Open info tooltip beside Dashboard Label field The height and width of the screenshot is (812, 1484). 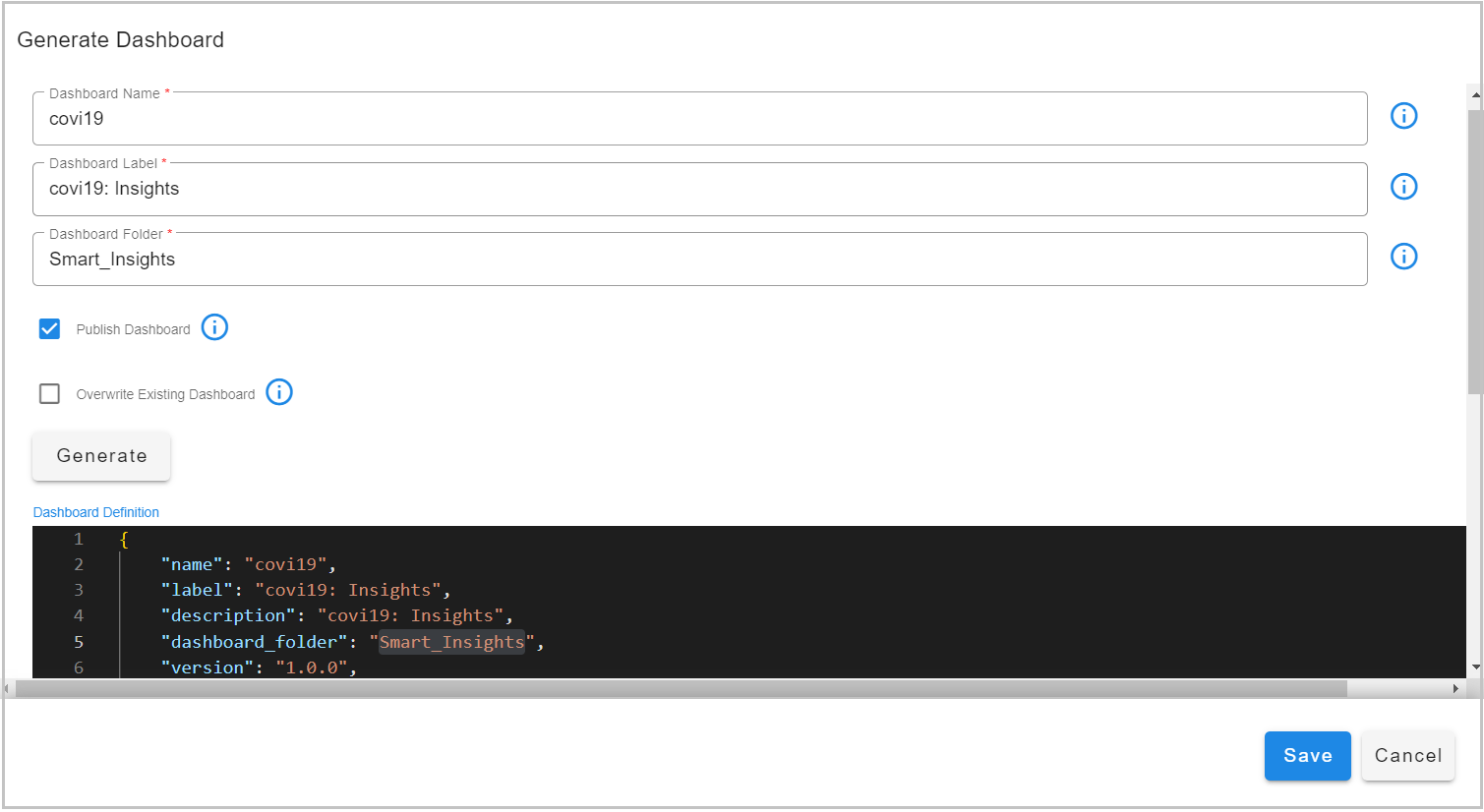point(1403,186)
